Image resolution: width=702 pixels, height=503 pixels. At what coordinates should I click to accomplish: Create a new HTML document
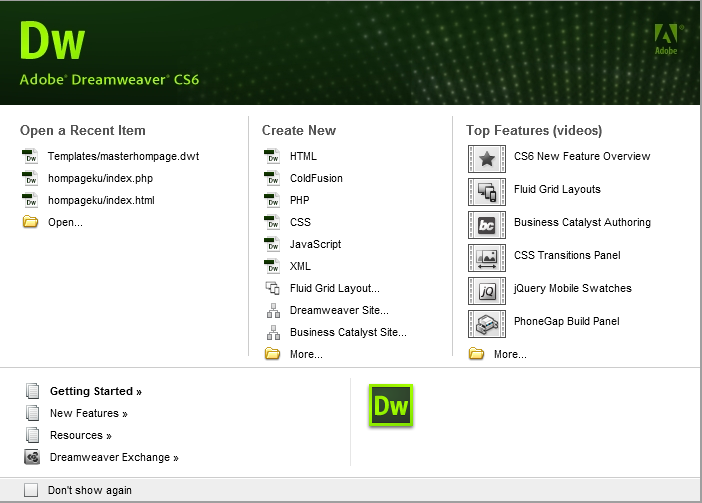[x=303, y=156]
